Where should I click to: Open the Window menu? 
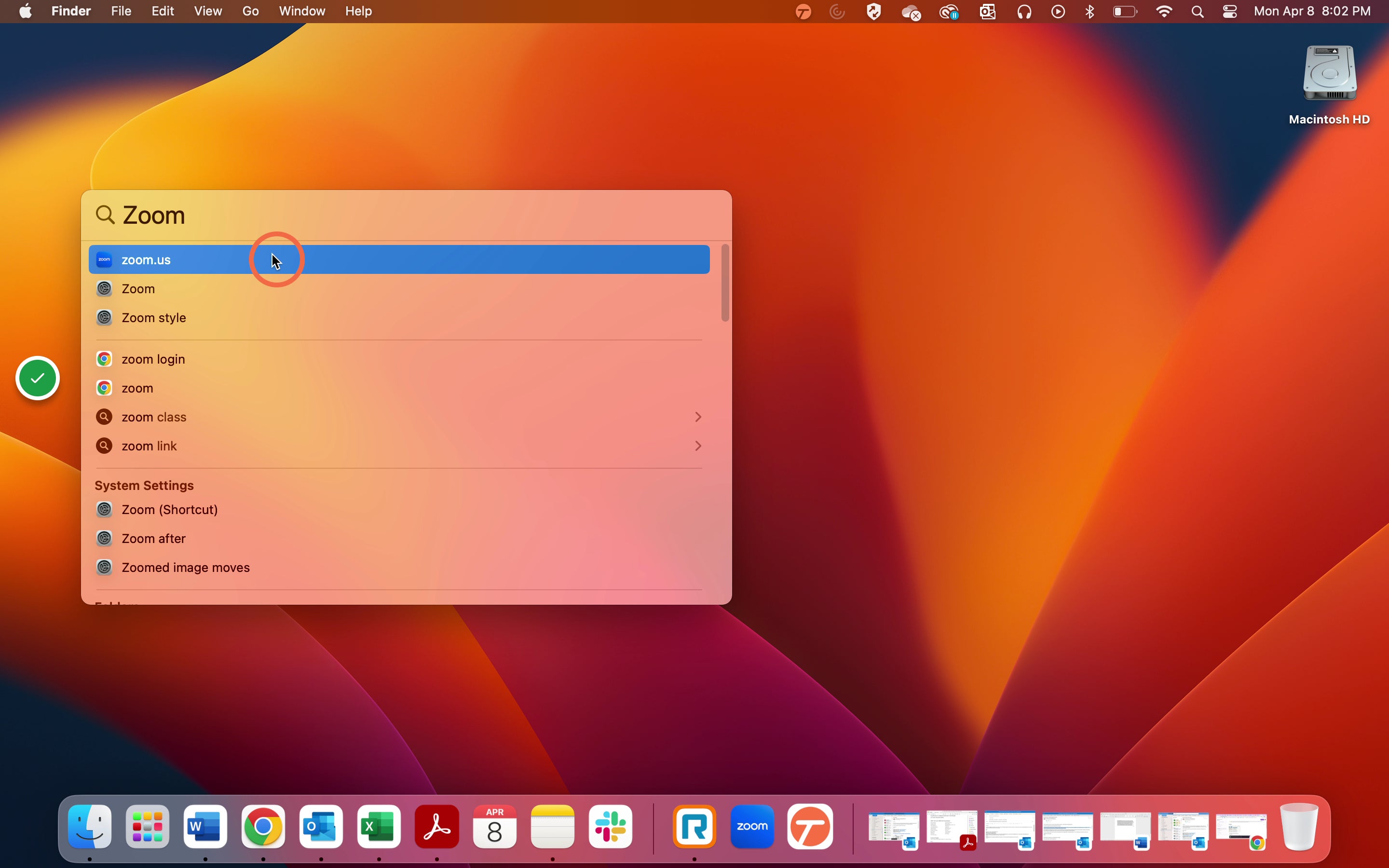tap(302, 12)
